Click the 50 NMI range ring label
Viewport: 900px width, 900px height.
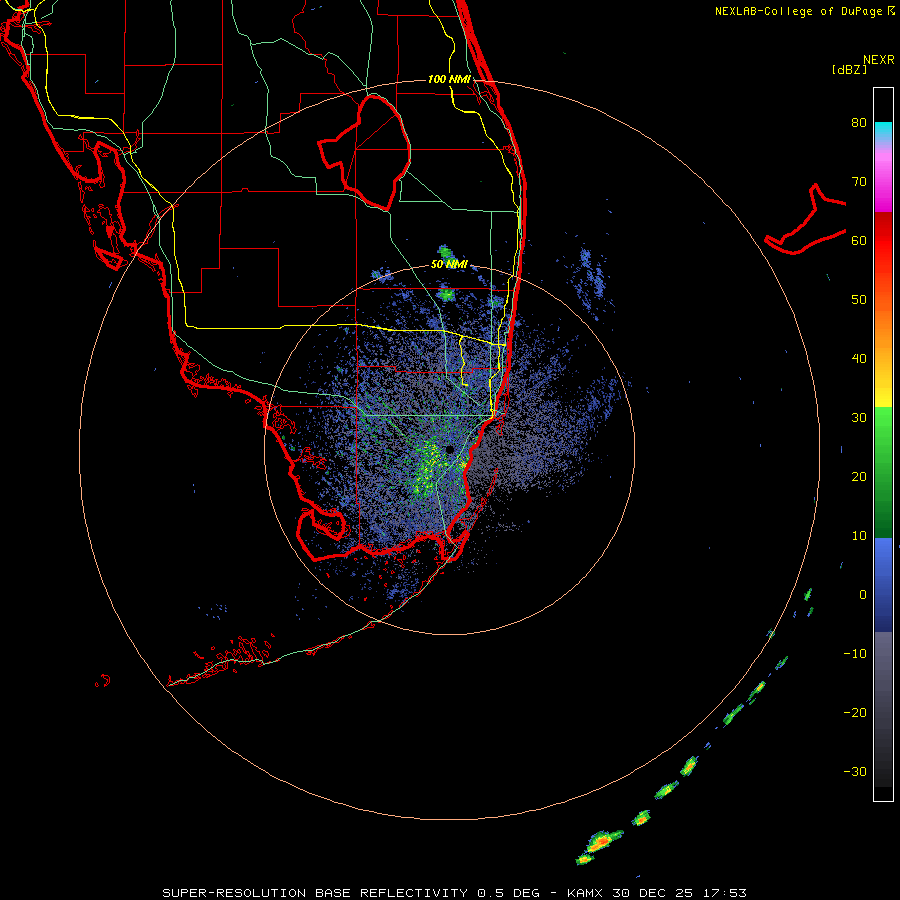(x=449, y=264)
